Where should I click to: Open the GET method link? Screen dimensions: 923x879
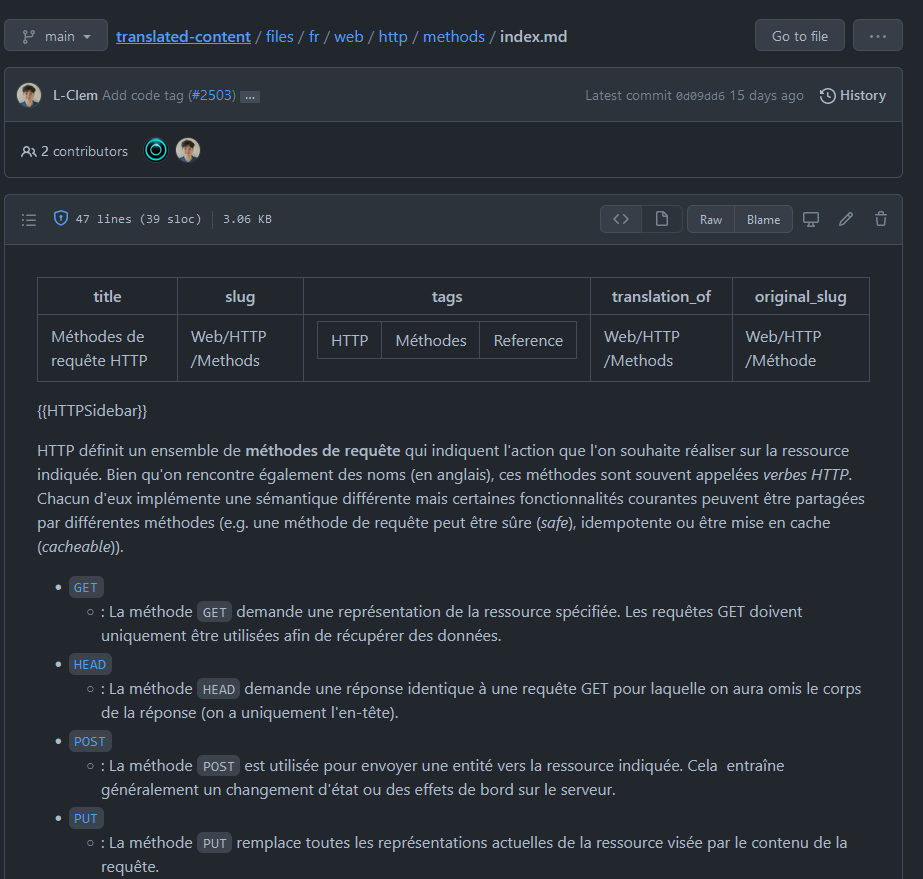coord(86,588)
